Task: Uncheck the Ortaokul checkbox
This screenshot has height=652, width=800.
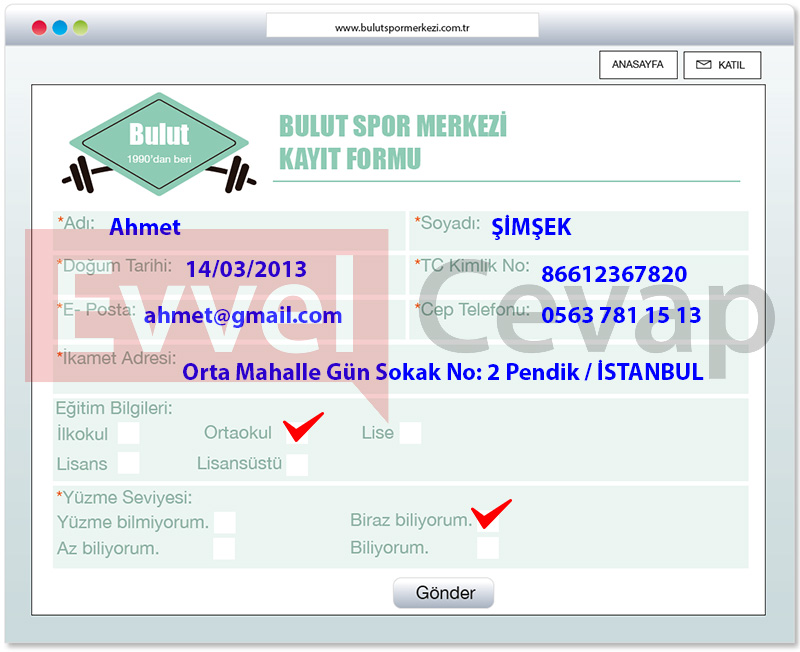Action: (x=297, y=432)
